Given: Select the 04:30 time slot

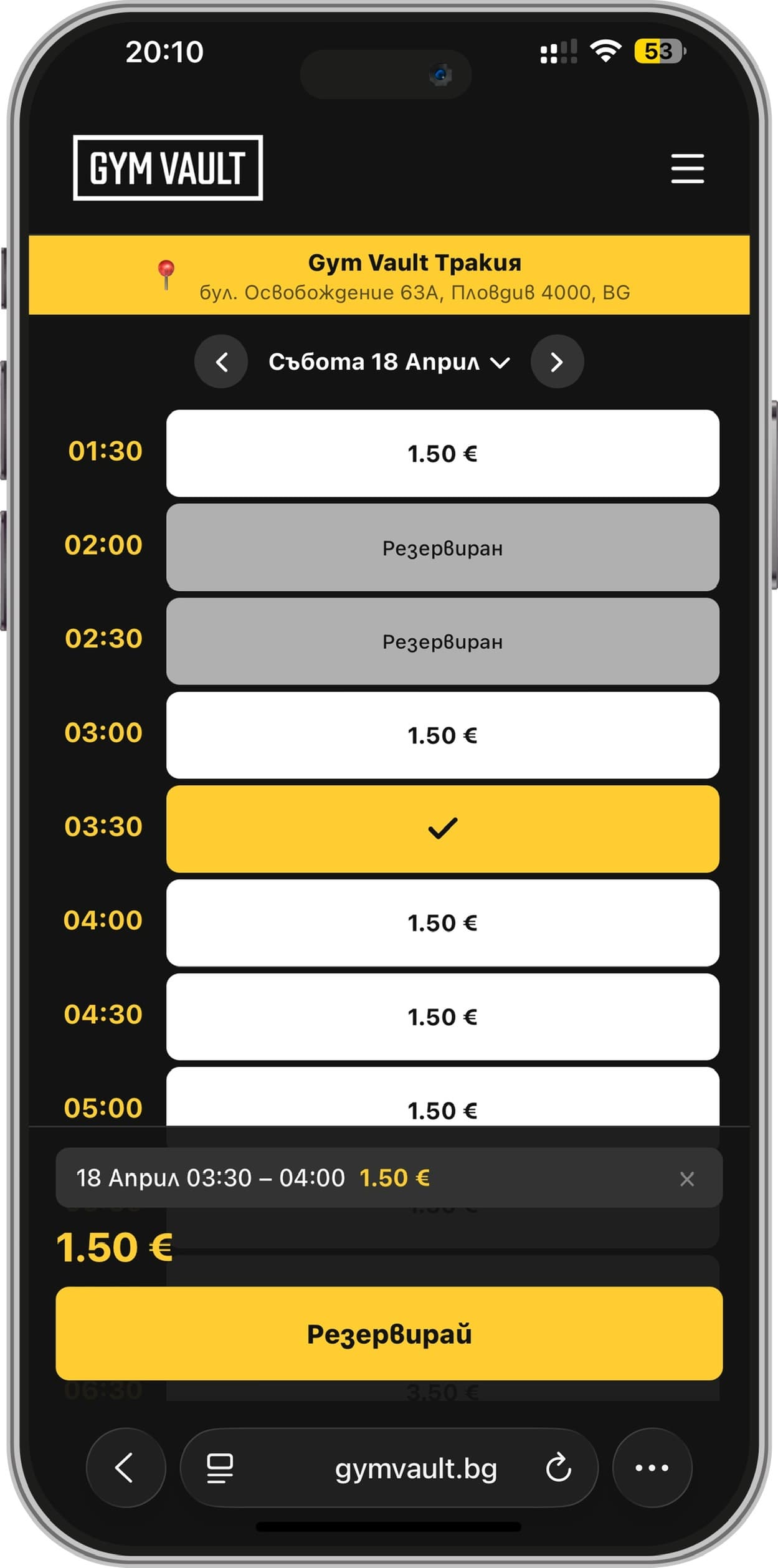Looking at the screenshot, I should click(442, 1016).
